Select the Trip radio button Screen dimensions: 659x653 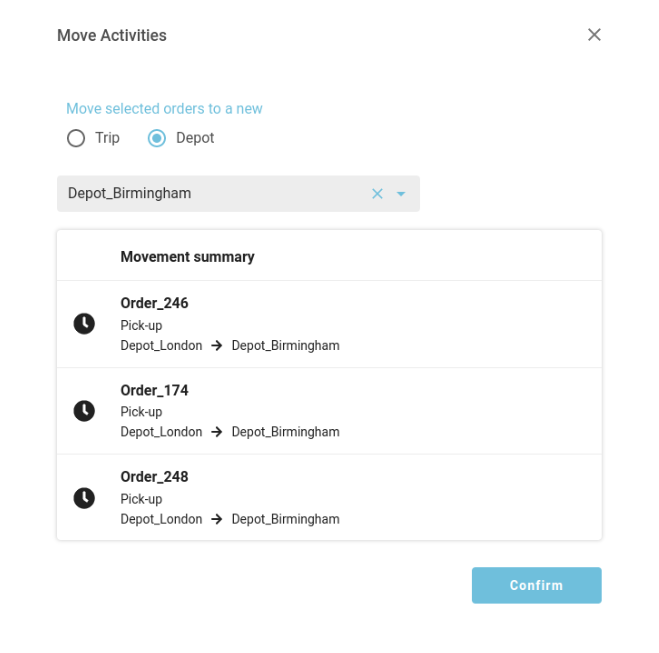tap(76, 139)
